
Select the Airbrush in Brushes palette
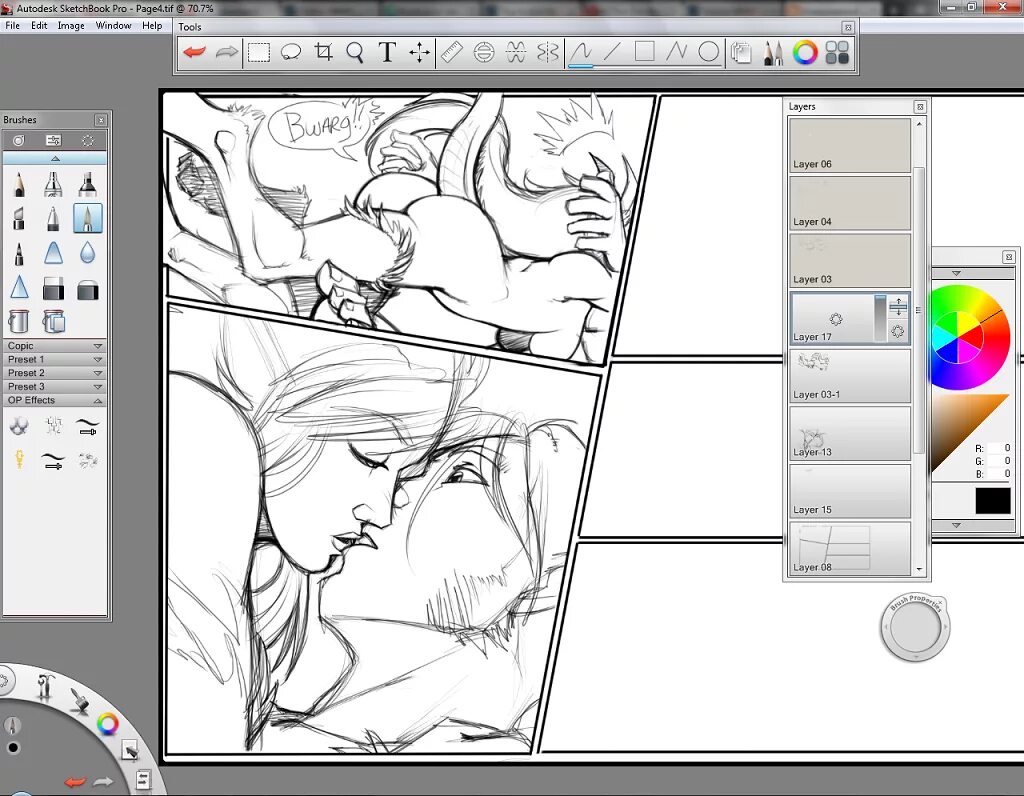click(x=54, y=184)
